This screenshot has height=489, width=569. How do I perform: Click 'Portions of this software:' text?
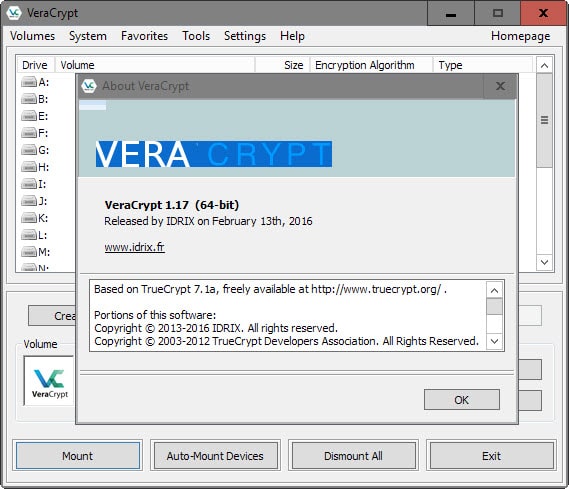[155, 315]
